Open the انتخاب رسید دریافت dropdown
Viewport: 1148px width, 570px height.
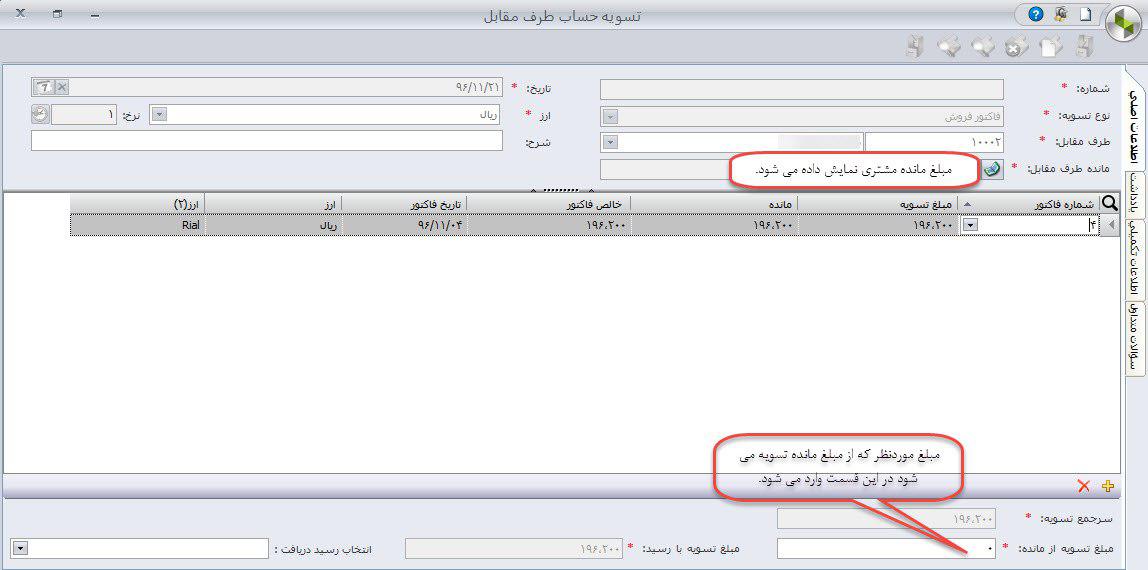coord(20,548)
